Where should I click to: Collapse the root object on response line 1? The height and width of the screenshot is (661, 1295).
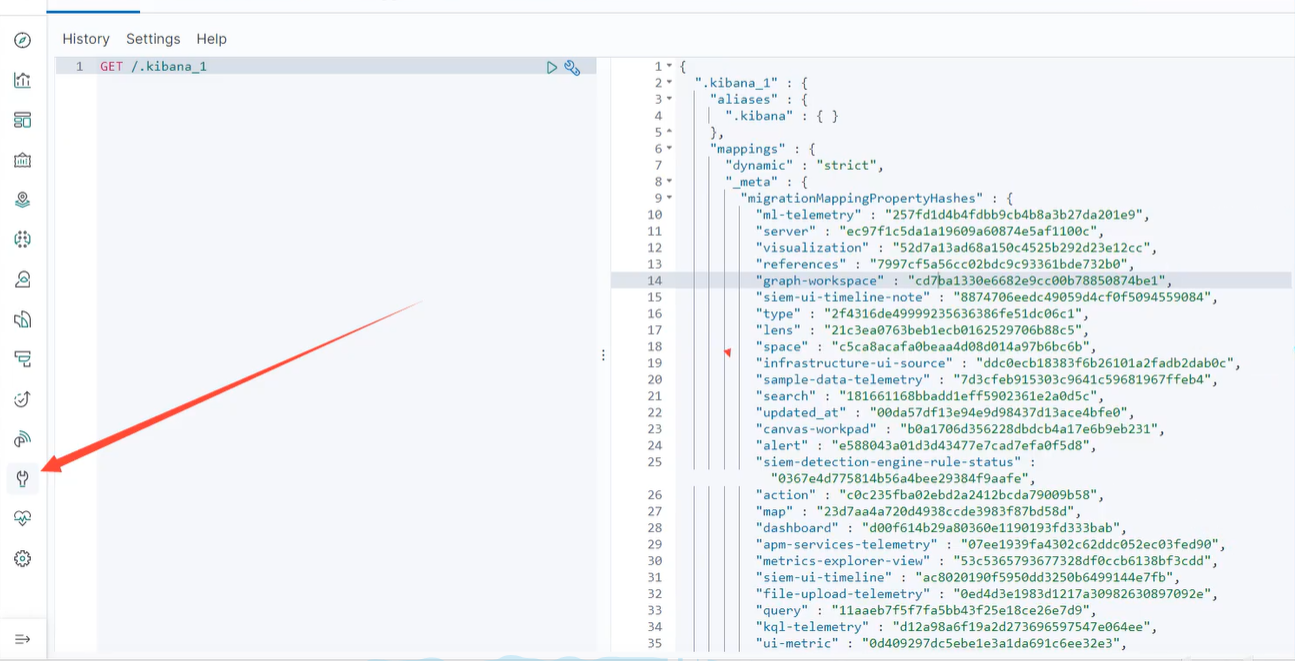pos(669,66)
